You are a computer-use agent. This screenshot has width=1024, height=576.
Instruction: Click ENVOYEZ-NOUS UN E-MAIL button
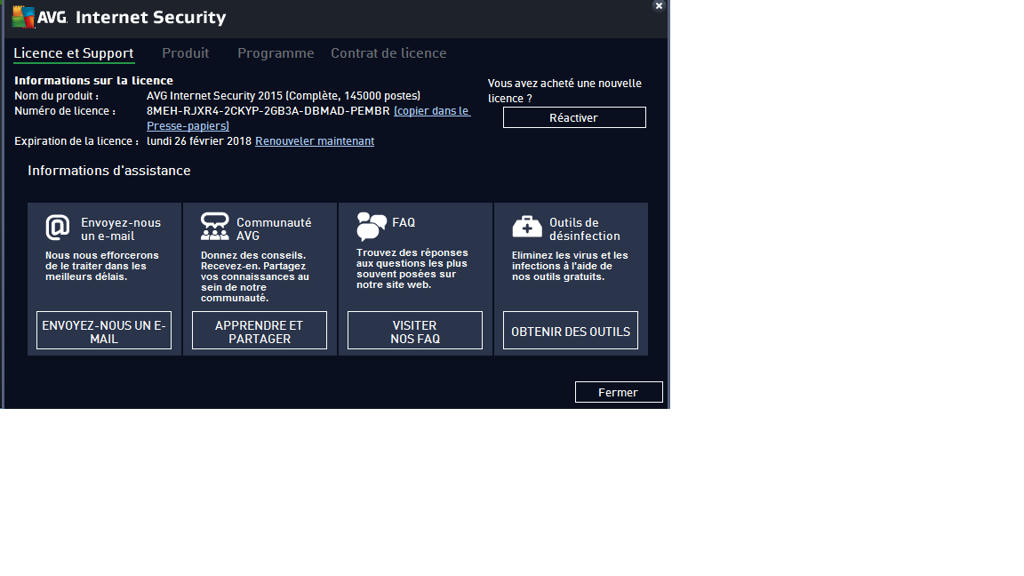pos(104,330)
